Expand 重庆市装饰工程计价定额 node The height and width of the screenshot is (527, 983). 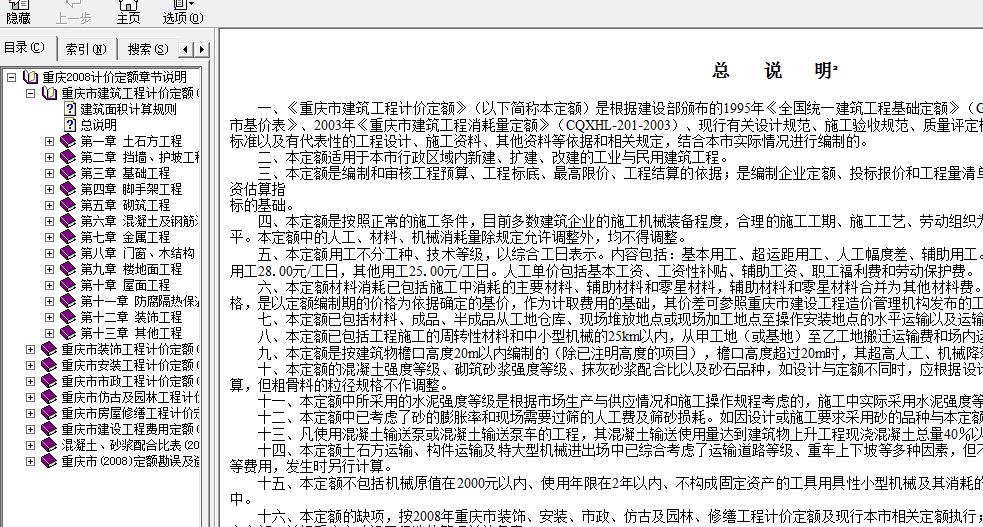click(30, 349)
